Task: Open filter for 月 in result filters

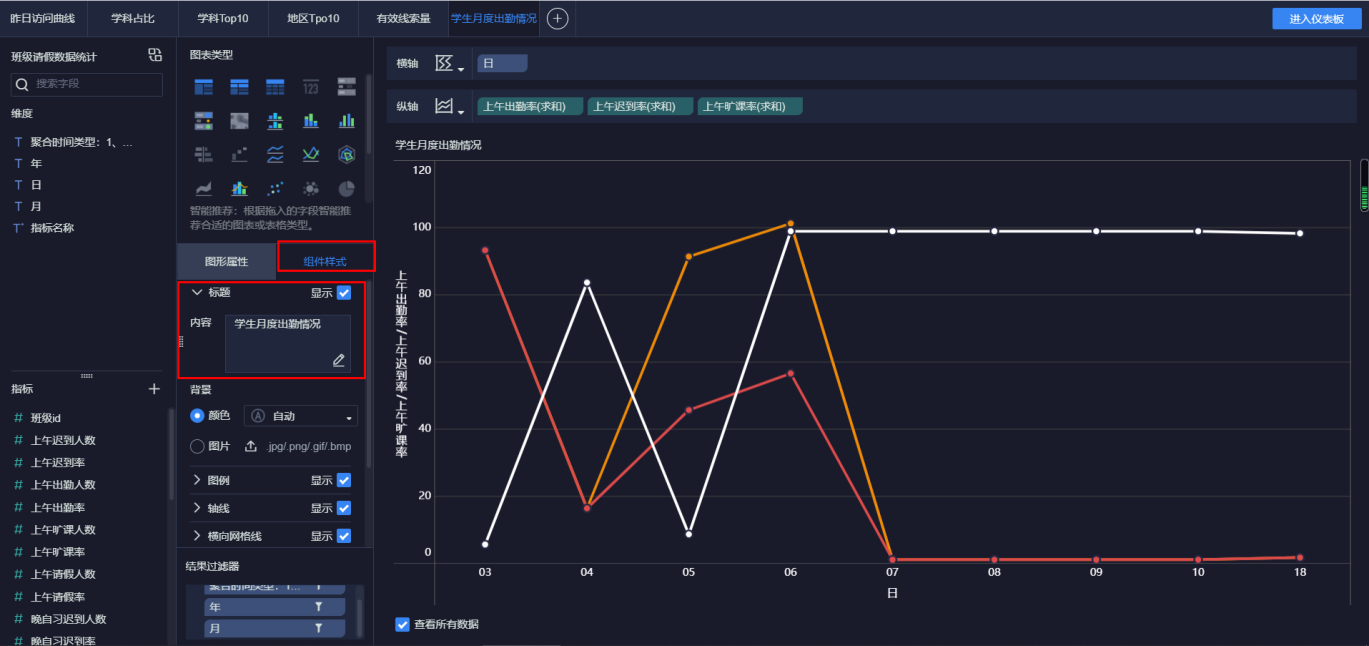Action: click(x=319, y=628)
